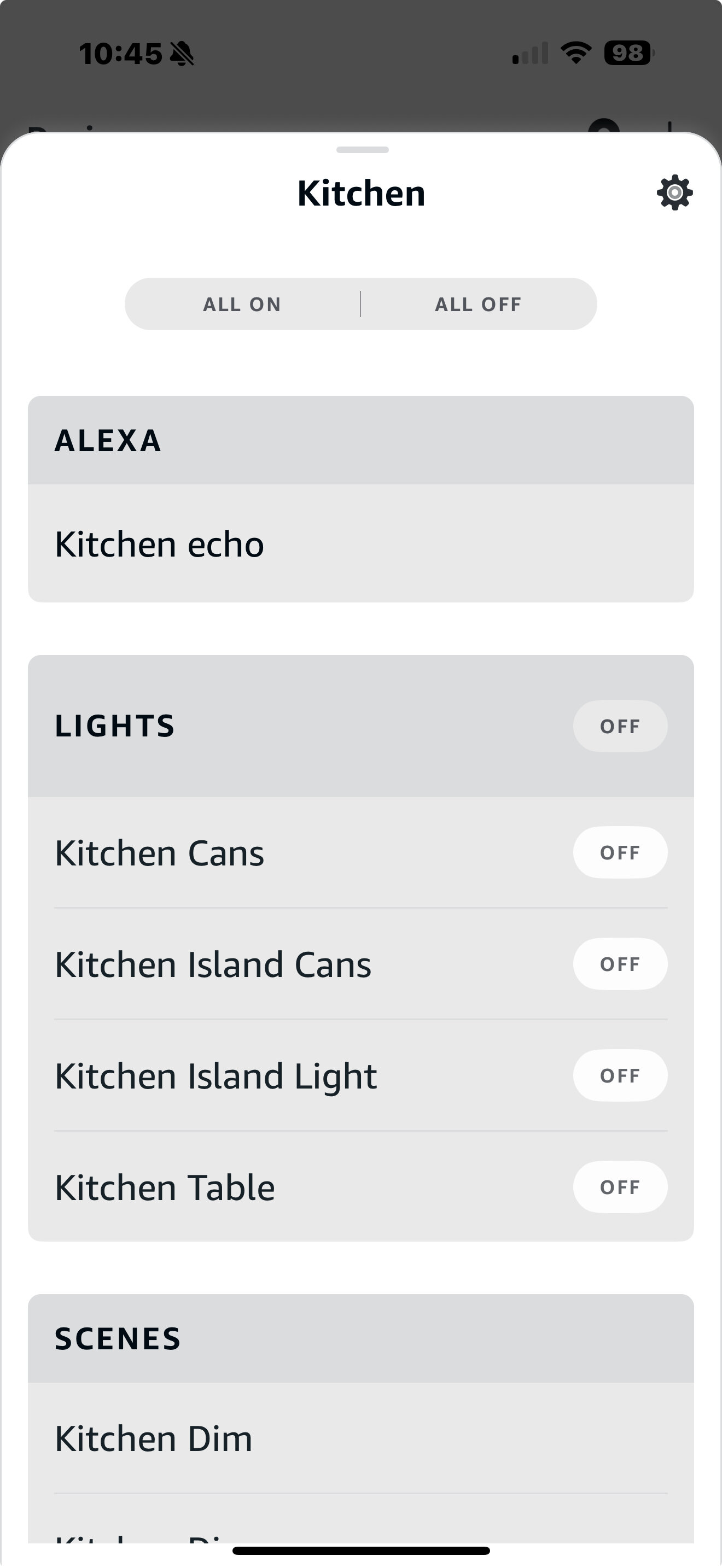Toggle the LIGHTS group switch

tap(620, 726)
